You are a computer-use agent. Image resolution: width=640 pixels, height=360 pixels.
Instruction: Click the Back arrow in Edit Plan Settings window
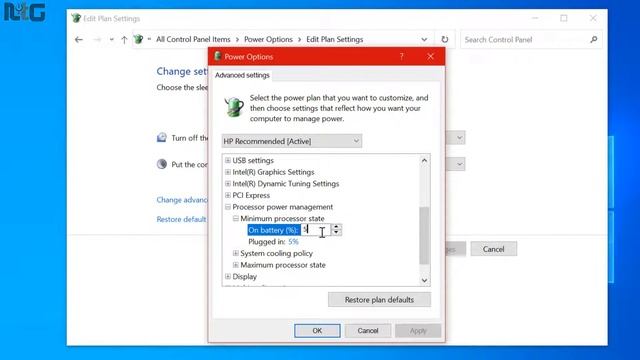79,40
